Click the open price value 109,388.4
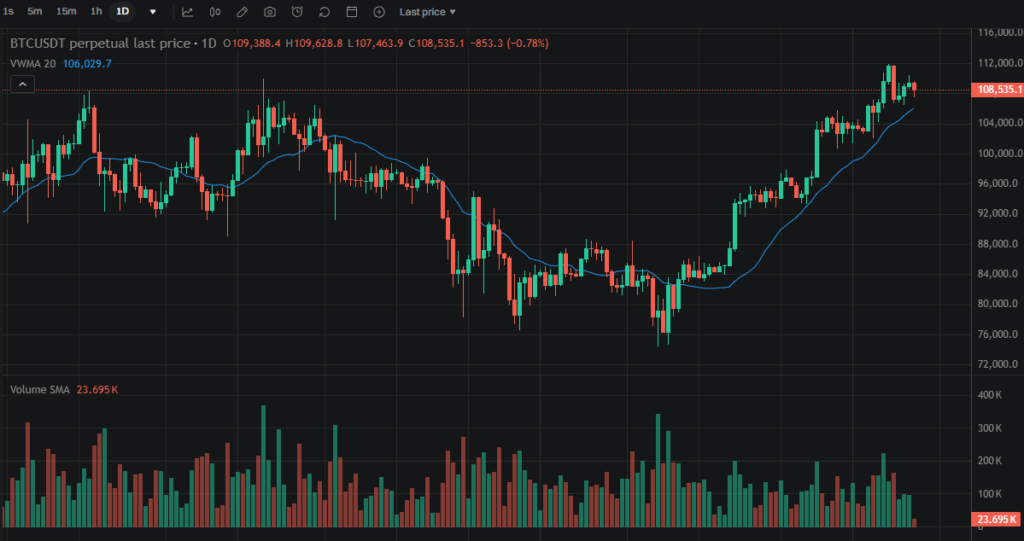 pyautogui.click(x=256, y=44)
